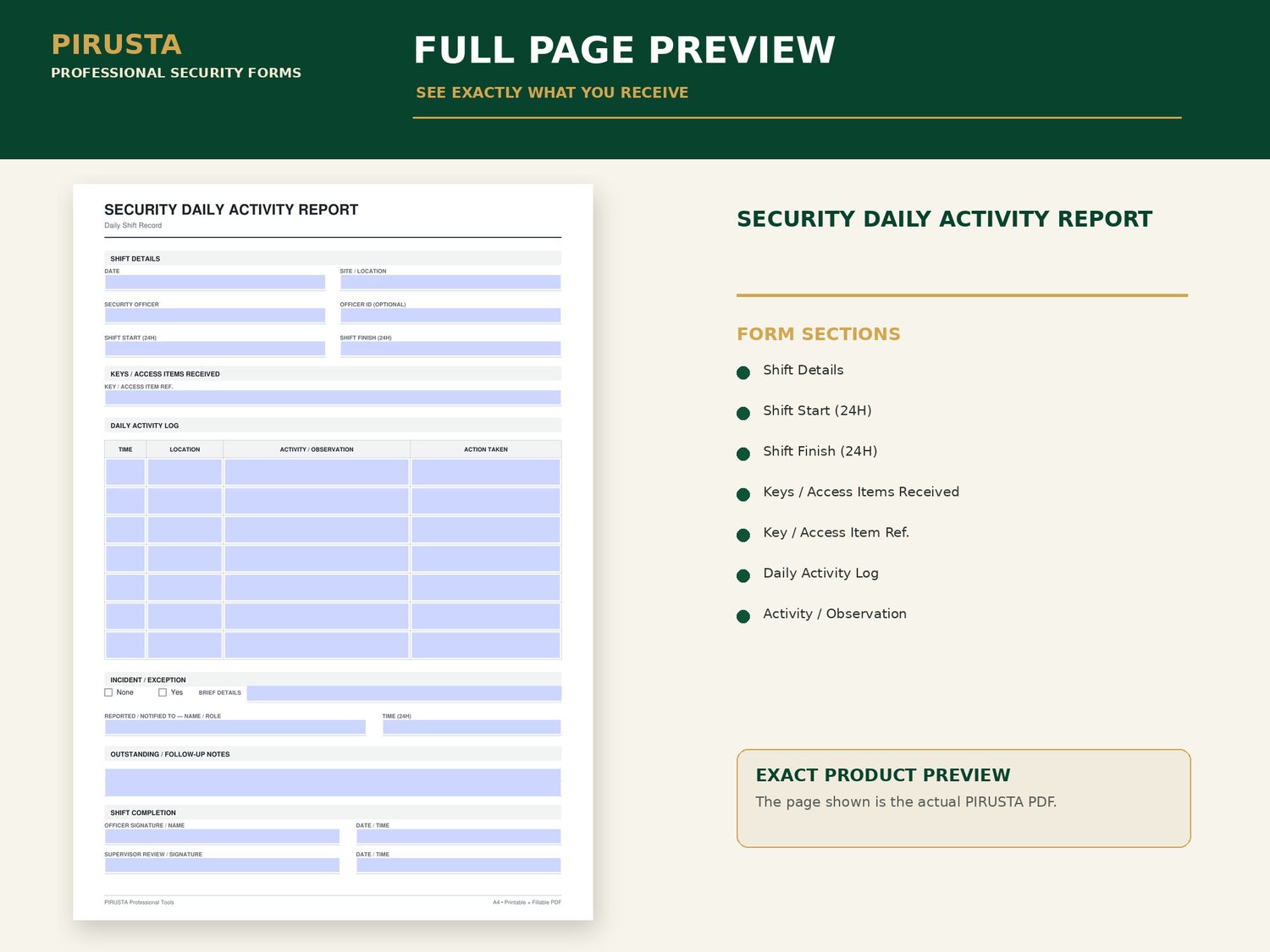This screenshot has width=1270, height=952.
Task: Click Keys / Access Items Received list item
Action: click(861, 492)
